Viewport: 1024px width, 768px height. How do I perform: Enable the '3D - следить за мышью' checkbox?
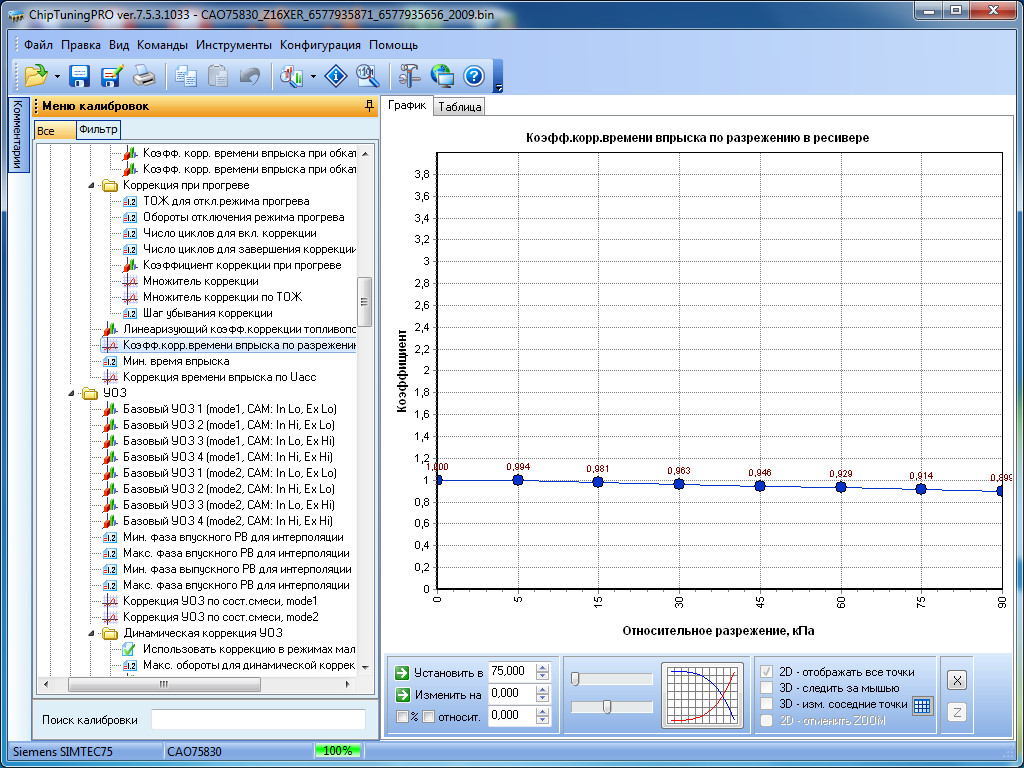click(x=767, y=688)
